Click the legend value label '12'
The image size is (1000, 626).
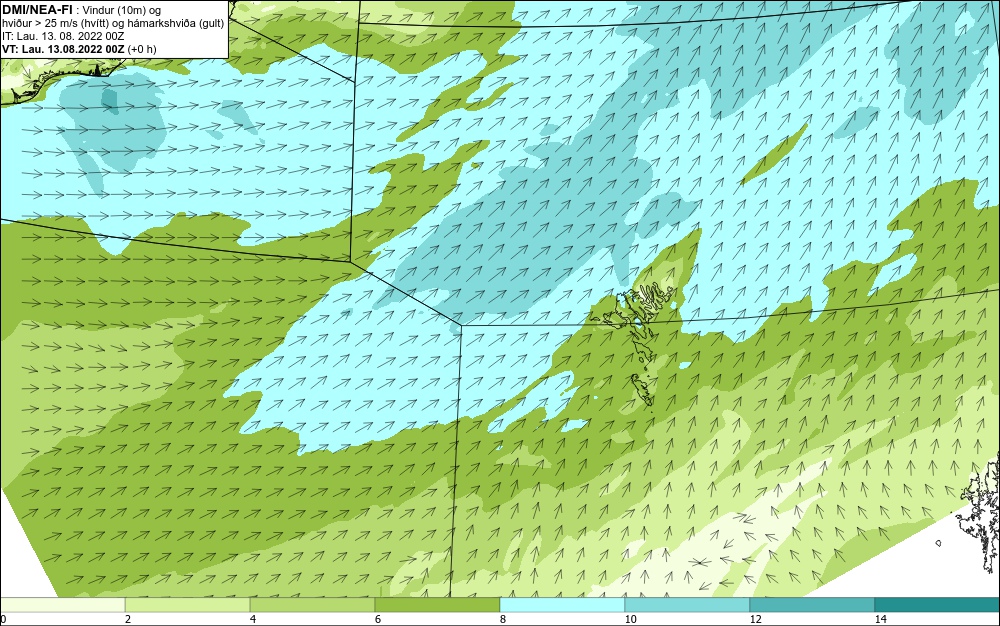756,619
